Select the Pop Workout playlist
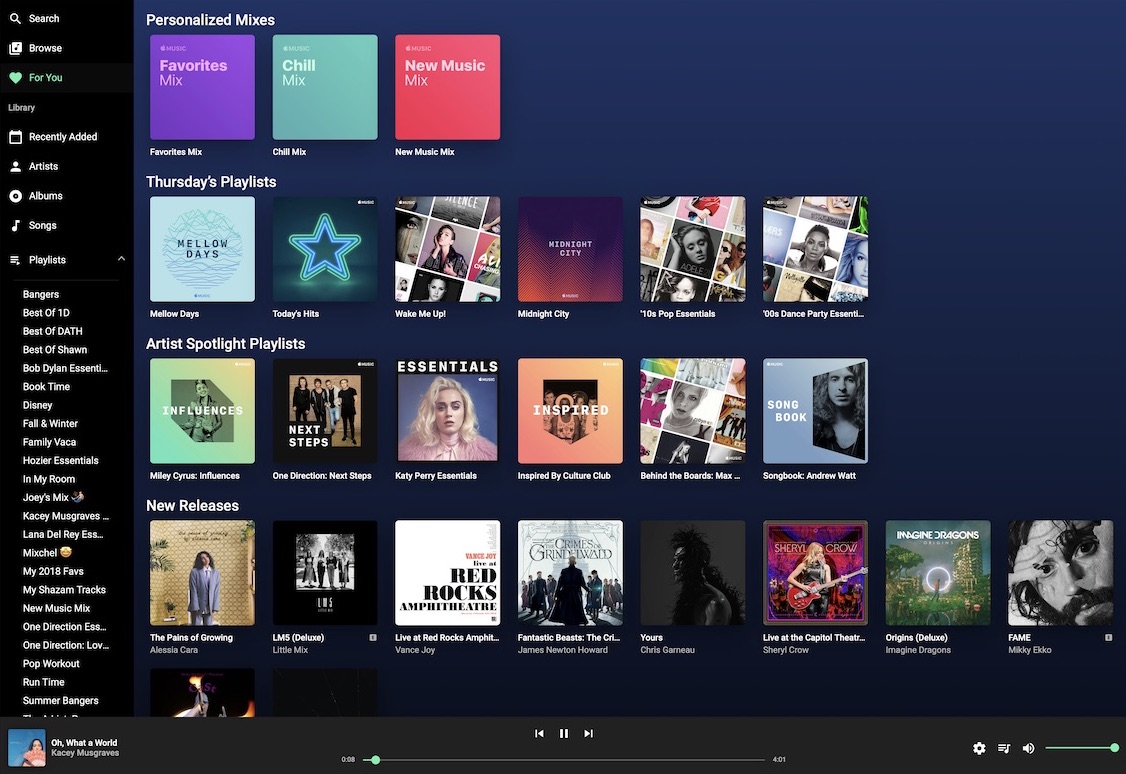Viewport: 1126px width, 774px height. 51,663
